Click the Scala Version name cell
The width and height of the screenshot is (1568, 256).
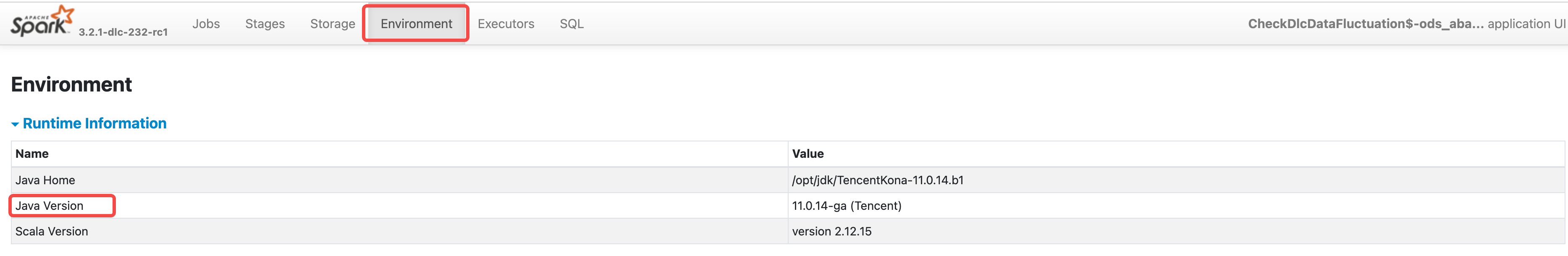click(52, 231)
